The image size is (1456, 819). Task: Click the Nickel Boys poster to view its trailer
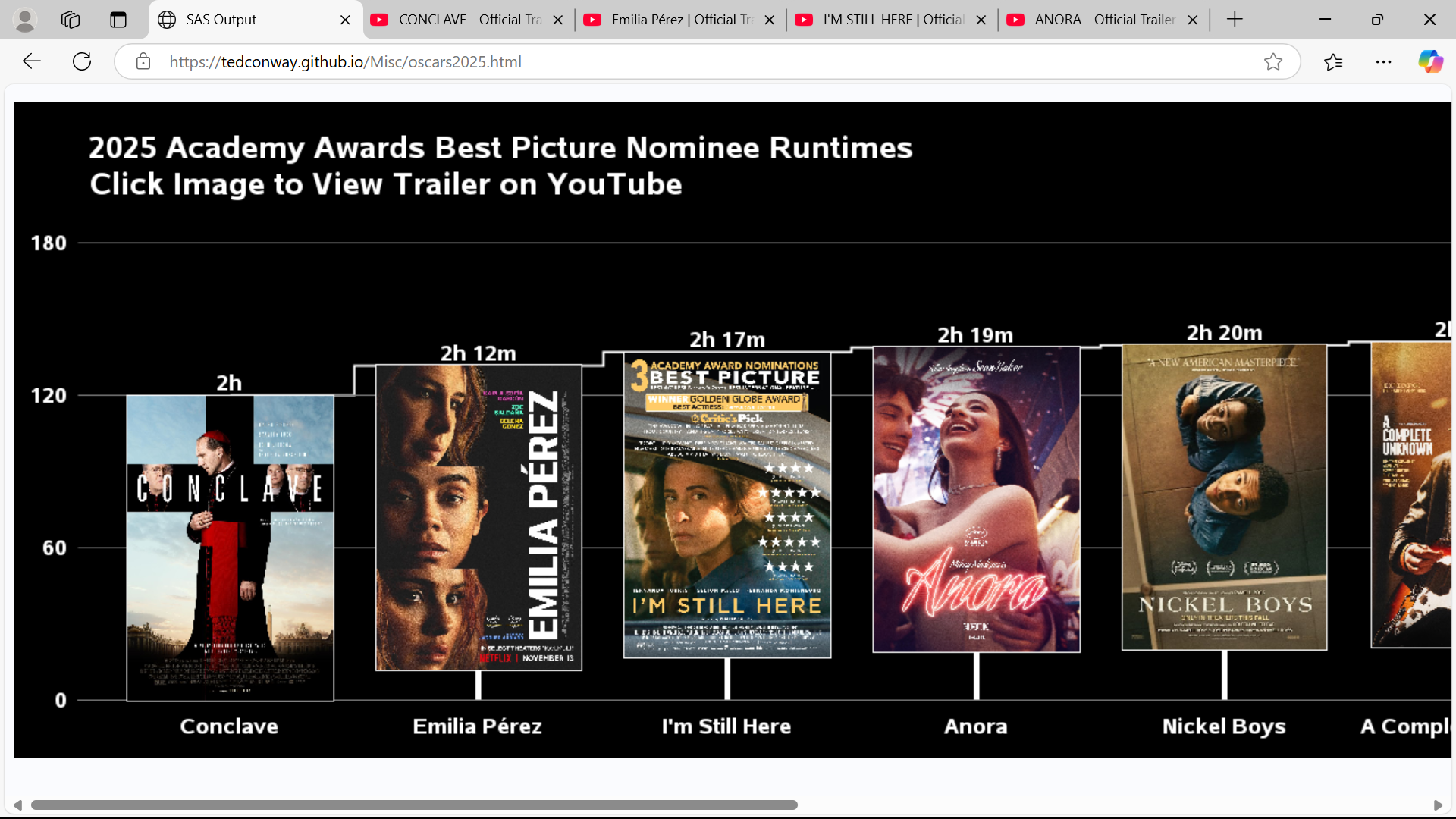coord(1223,497)
